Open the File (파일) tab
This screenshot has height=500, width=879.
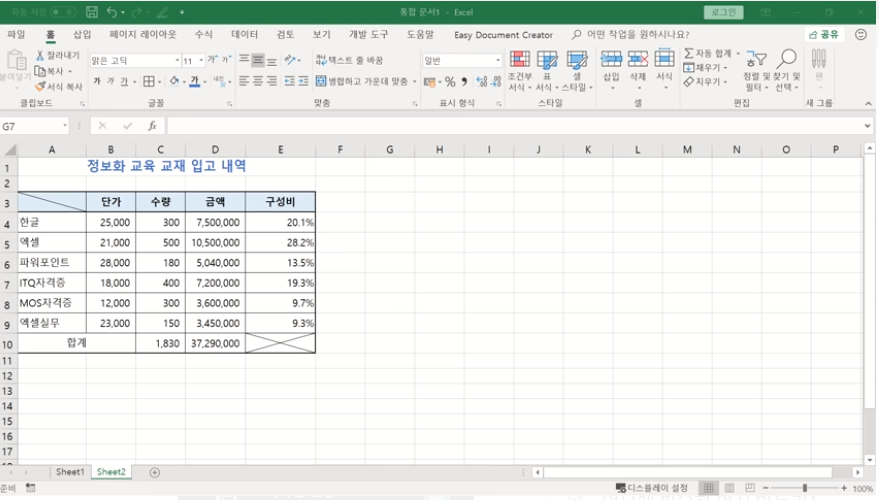pos(16,34)
